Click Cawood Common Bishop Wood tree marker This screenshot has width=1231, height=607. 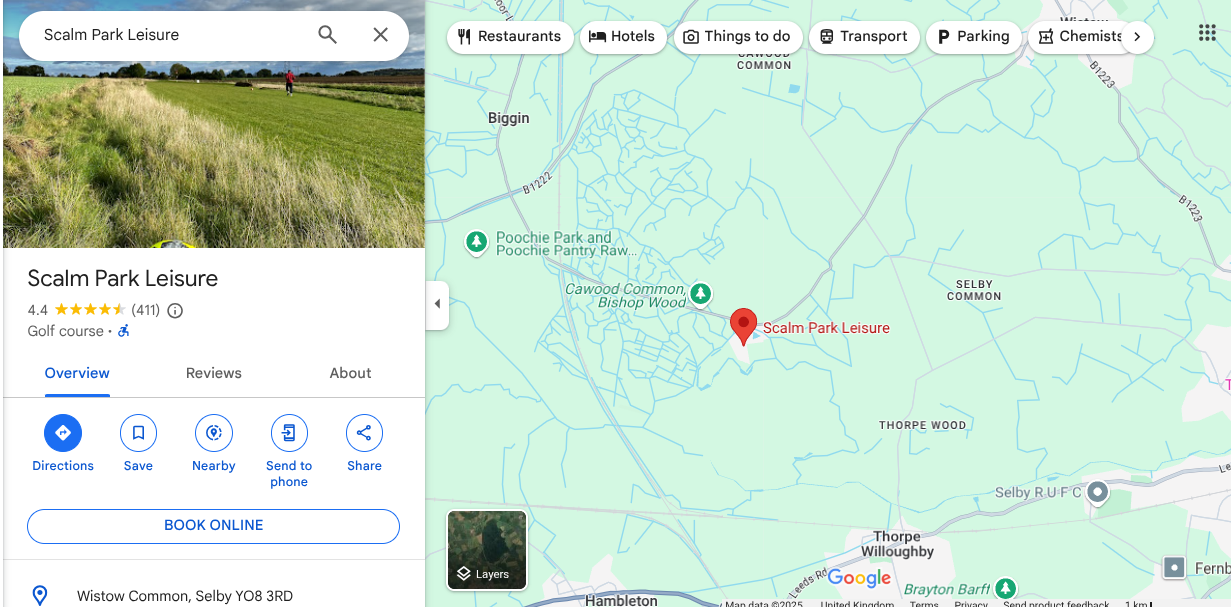[x=701, y=293]
